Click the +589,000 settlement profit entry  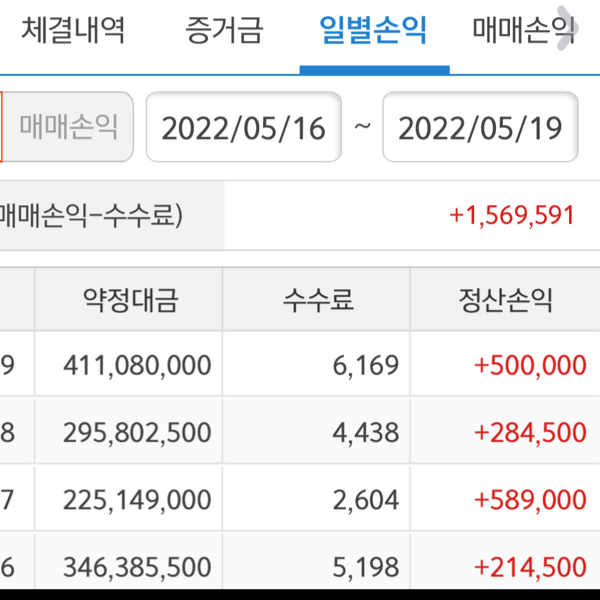[x=530, y=500]
